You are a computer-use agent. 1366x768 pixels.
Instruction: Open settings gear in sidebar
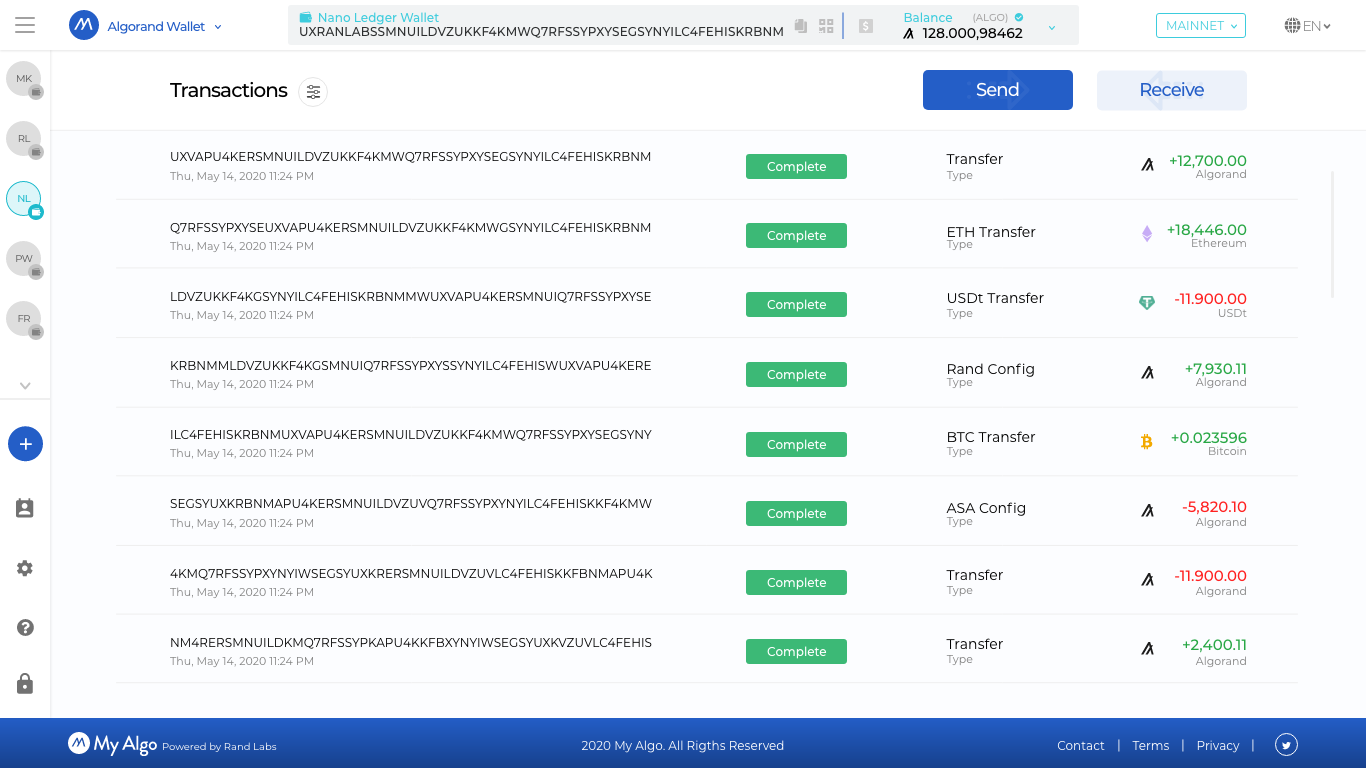pyautogui.click(x=25, y=568)
